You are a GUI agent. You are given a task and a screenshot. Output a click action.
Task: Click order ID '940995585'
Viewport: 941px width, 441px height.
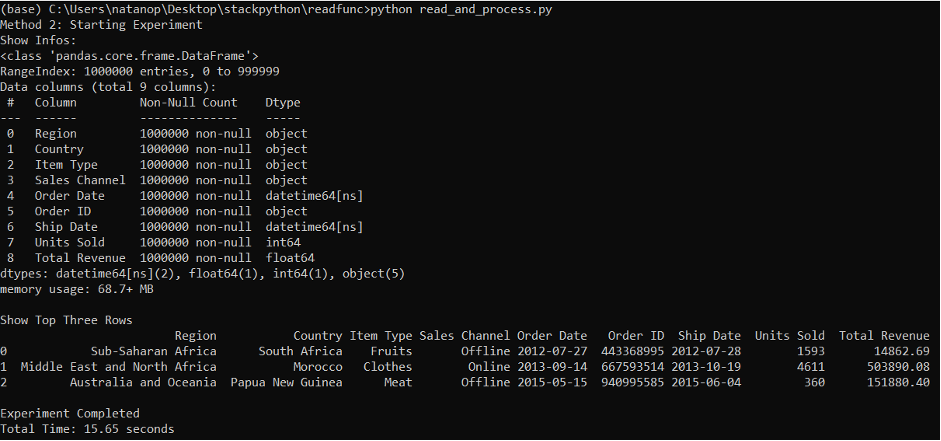click(633, 383)
